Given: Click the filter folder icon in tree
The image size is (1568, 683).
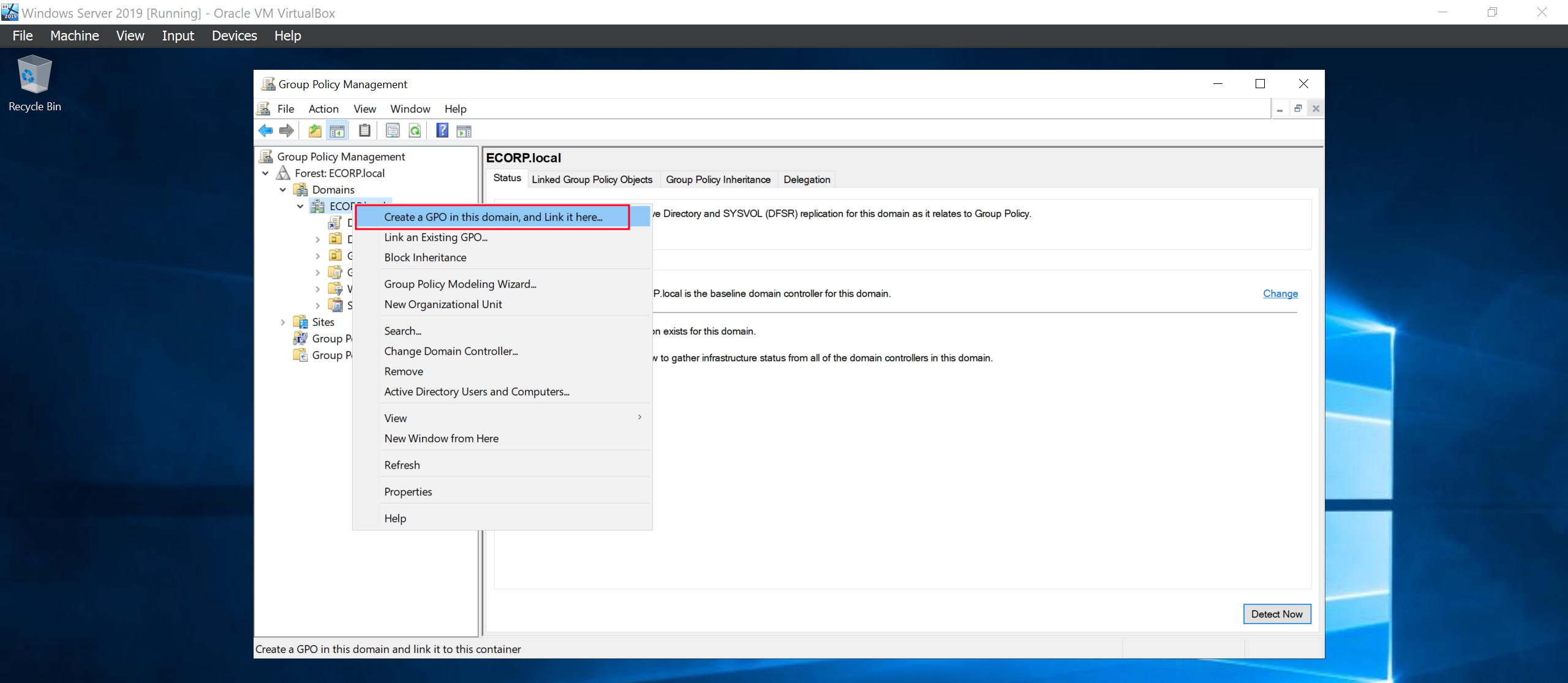Looking at the screenshot, I should tap(335, 289).
